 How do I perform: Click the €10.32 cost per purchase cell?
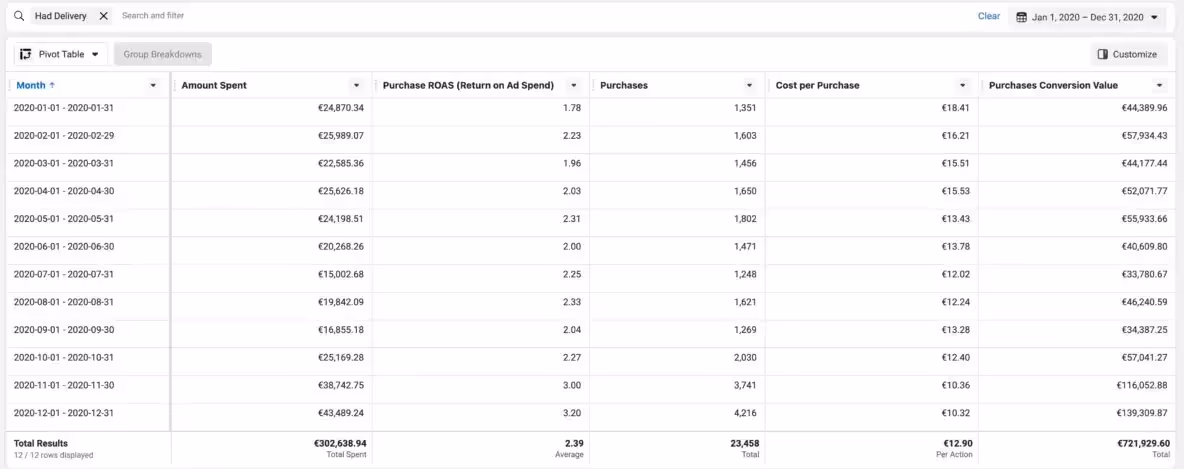(x=956, y=413)
